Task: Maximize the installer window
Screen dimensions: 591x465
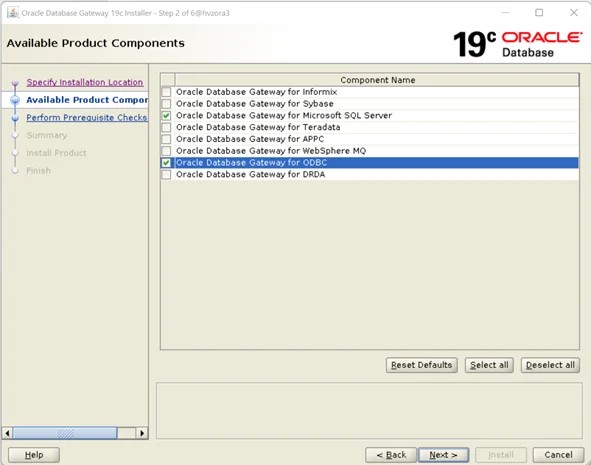Action: pyautogui.click(x=539, y=13)
